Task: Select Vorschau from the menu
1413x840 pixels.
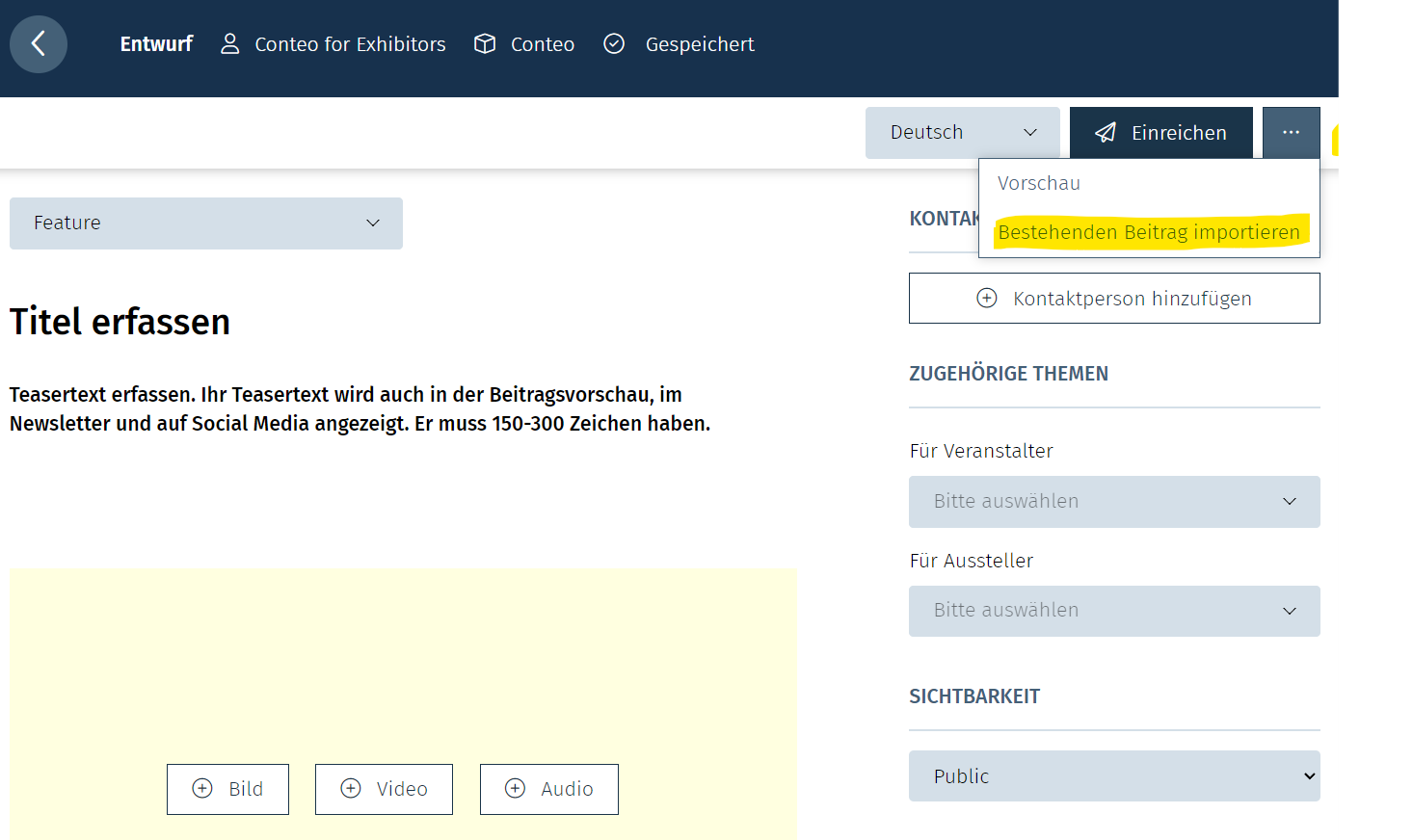Action: click(1039, 183)
